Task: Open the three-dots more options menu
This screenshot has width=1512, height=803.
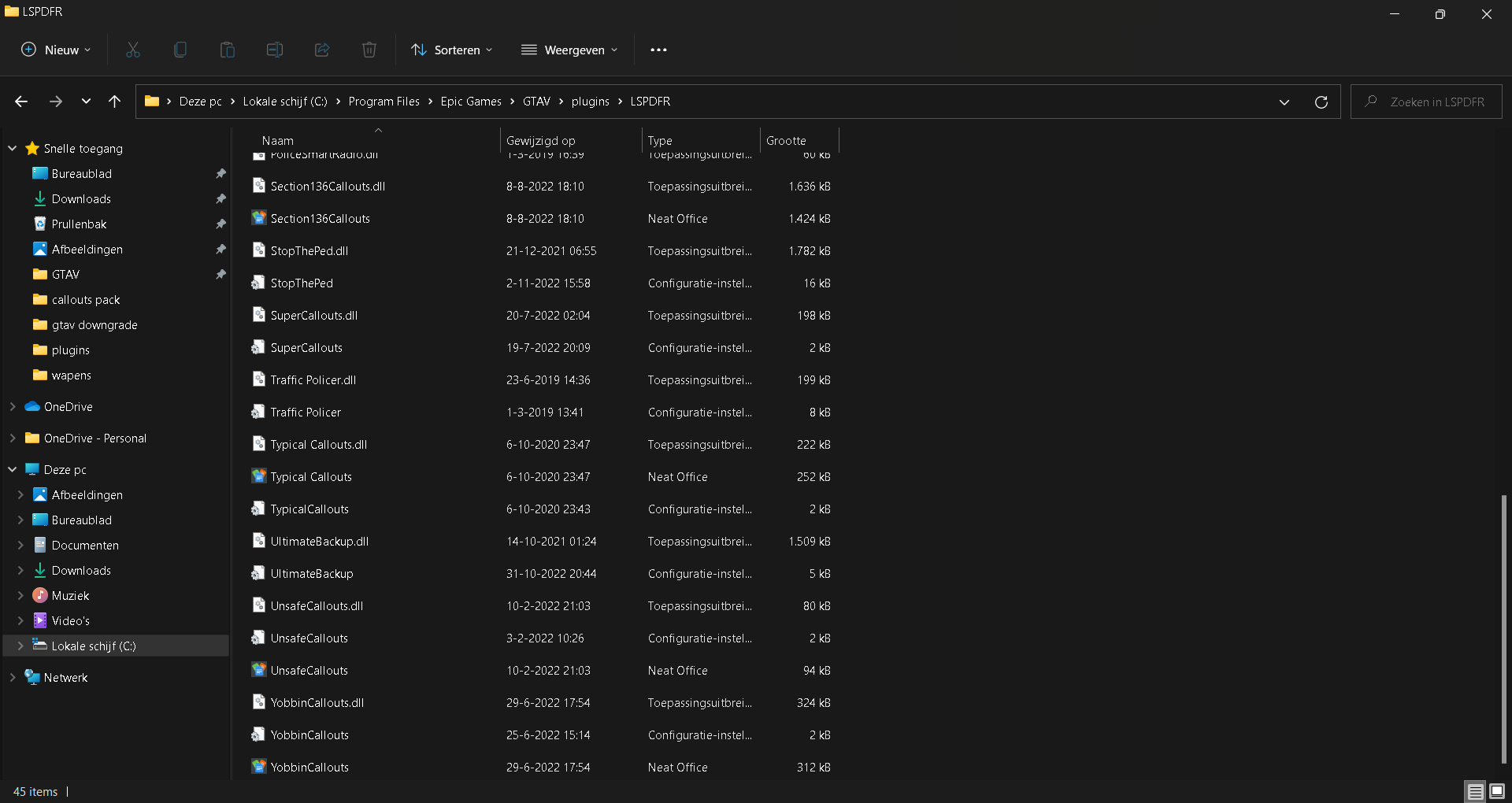Action: [x=658, y=50]
